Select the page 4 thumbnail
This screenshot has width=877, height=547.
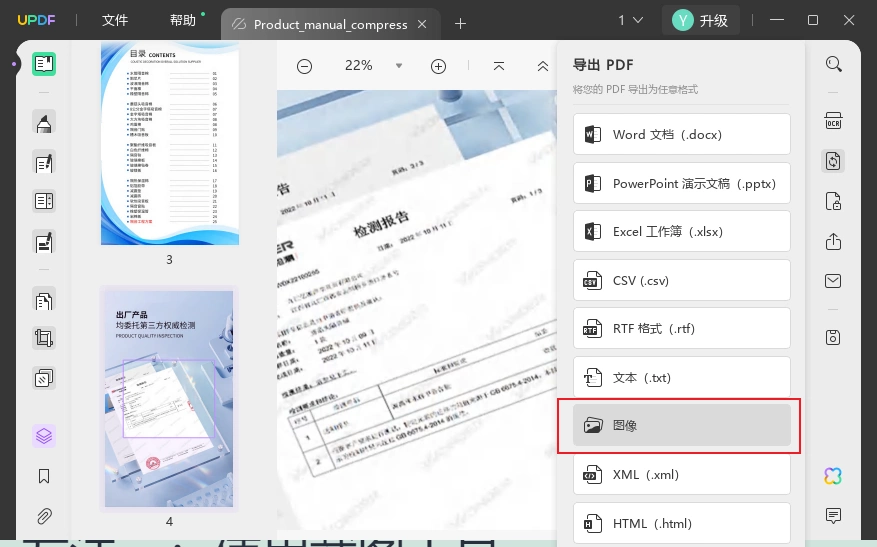[169, 399]
